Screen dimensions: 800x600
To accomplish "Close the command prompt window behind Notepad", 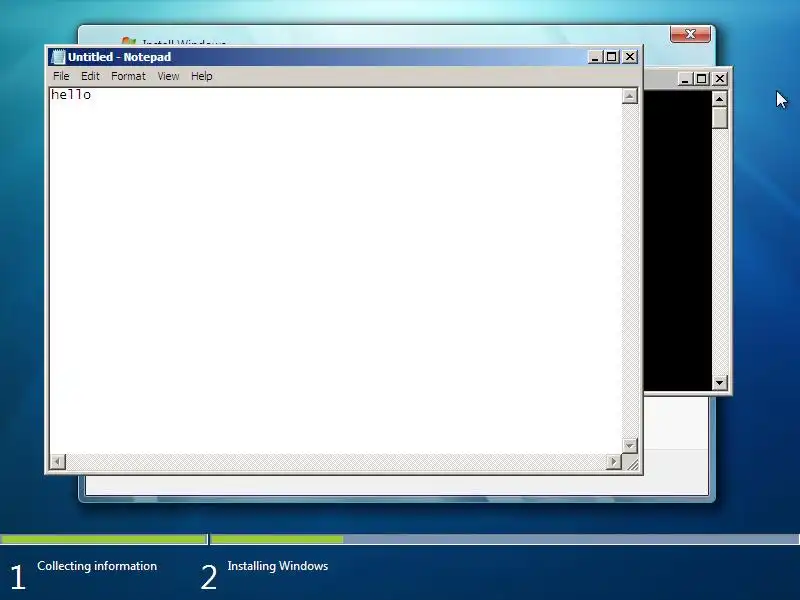I will point(720,79).
